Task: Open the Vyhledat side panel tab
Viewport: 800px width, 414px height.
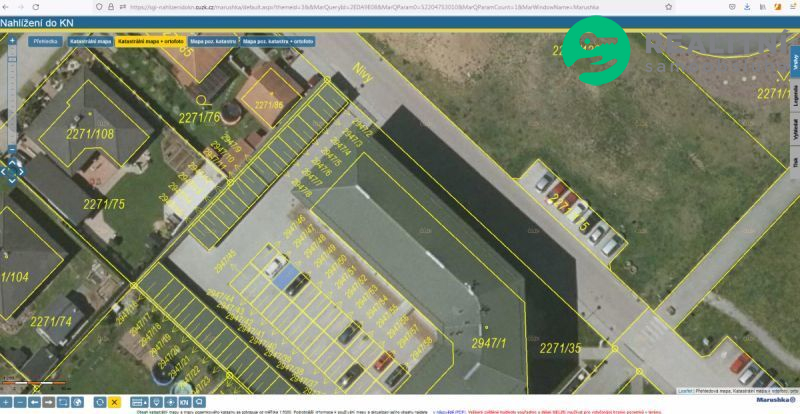Action: click(x=795, y=130)
